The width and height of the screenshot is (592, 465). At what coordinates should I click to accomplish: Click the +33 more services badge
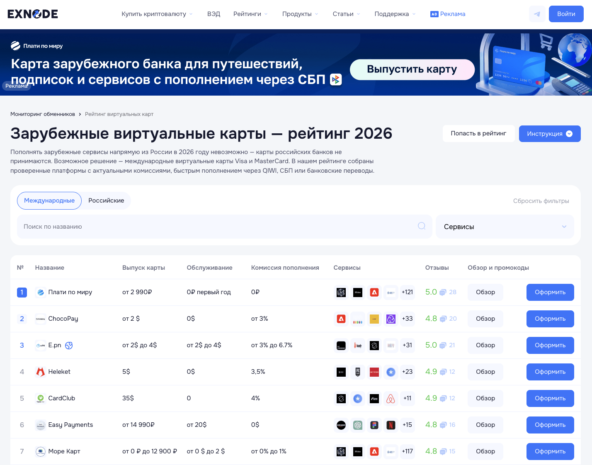tap(407, 319)
